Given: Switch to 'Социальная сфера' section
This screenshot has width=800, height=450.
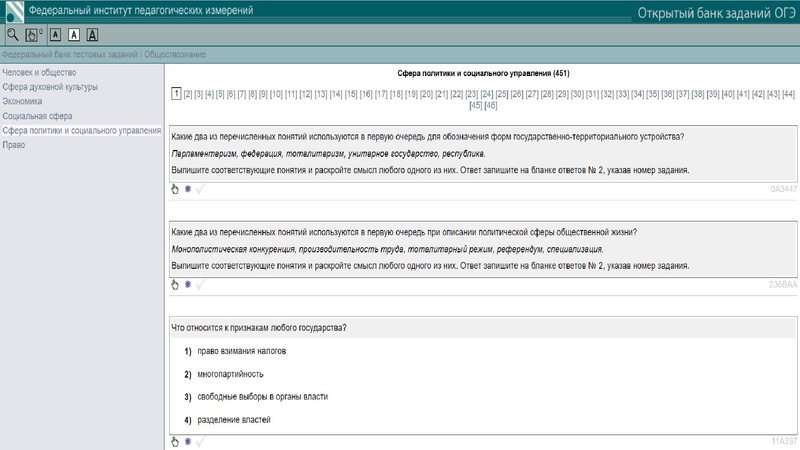Looking at the screenshot, I should [x=37, y=116].
